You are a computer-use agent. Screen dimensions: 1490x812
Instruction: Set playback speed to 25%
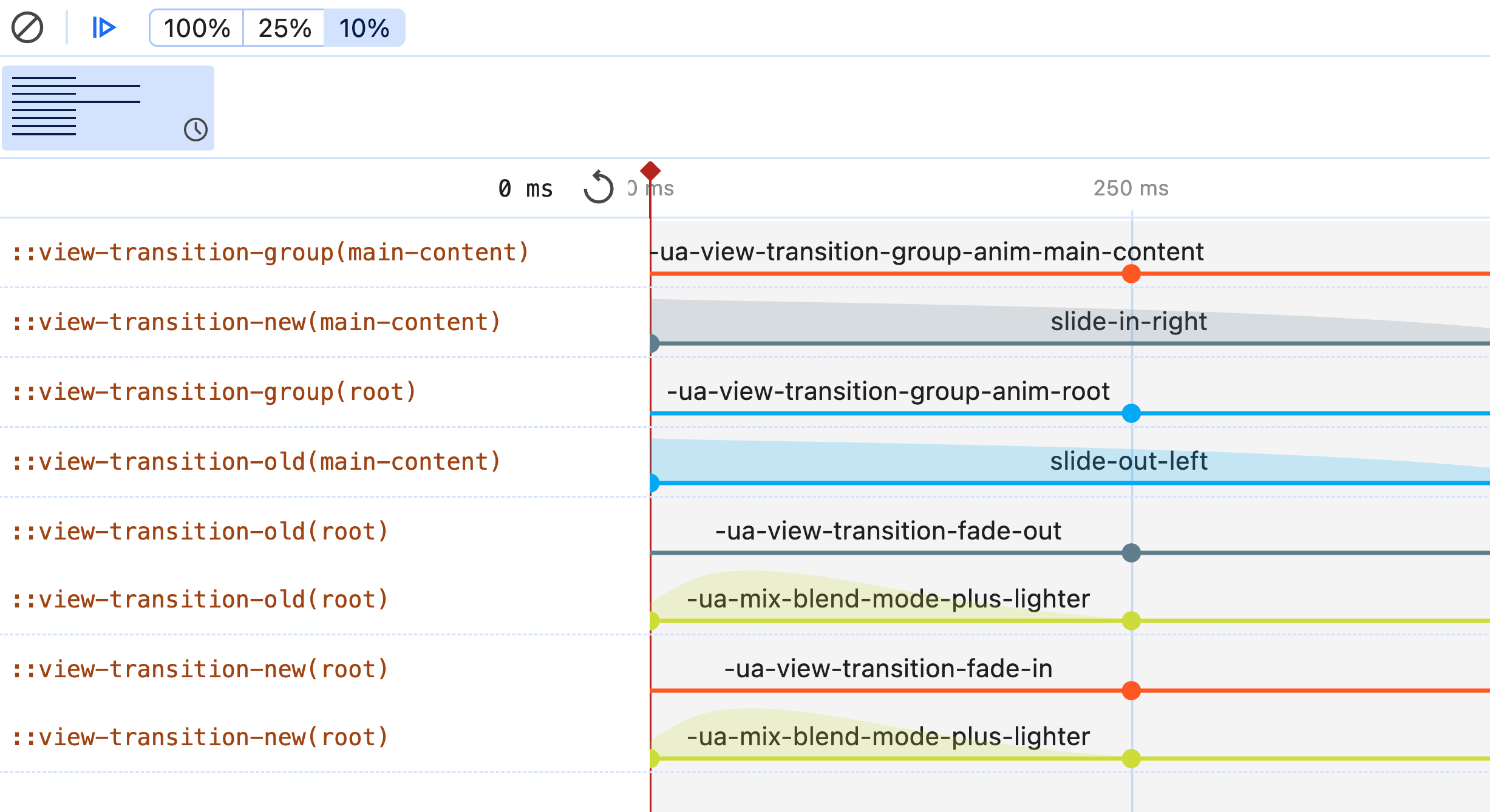[284, 28]
